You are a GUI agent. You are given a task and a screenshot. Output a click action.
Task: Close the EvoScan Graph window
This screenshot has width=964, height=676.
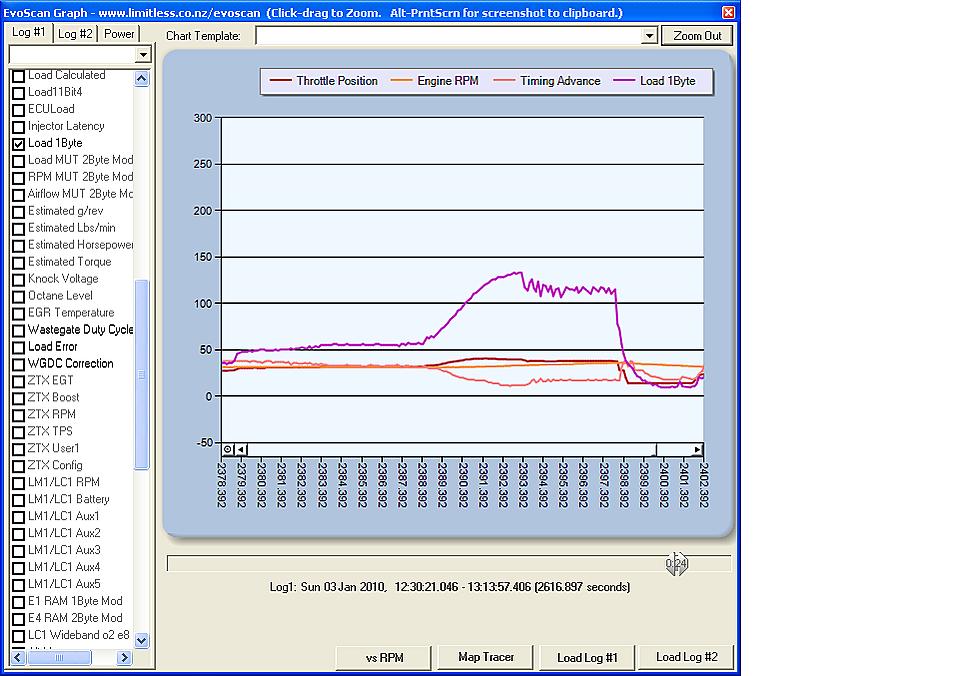point(728,13)
